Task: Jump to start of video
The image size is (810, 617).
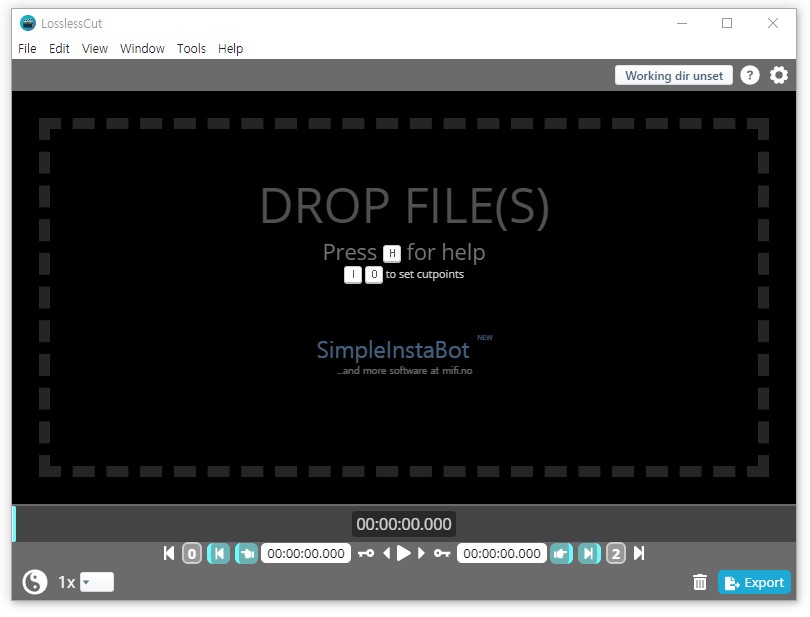Action: pyautogui.click(x=169, y=553)
